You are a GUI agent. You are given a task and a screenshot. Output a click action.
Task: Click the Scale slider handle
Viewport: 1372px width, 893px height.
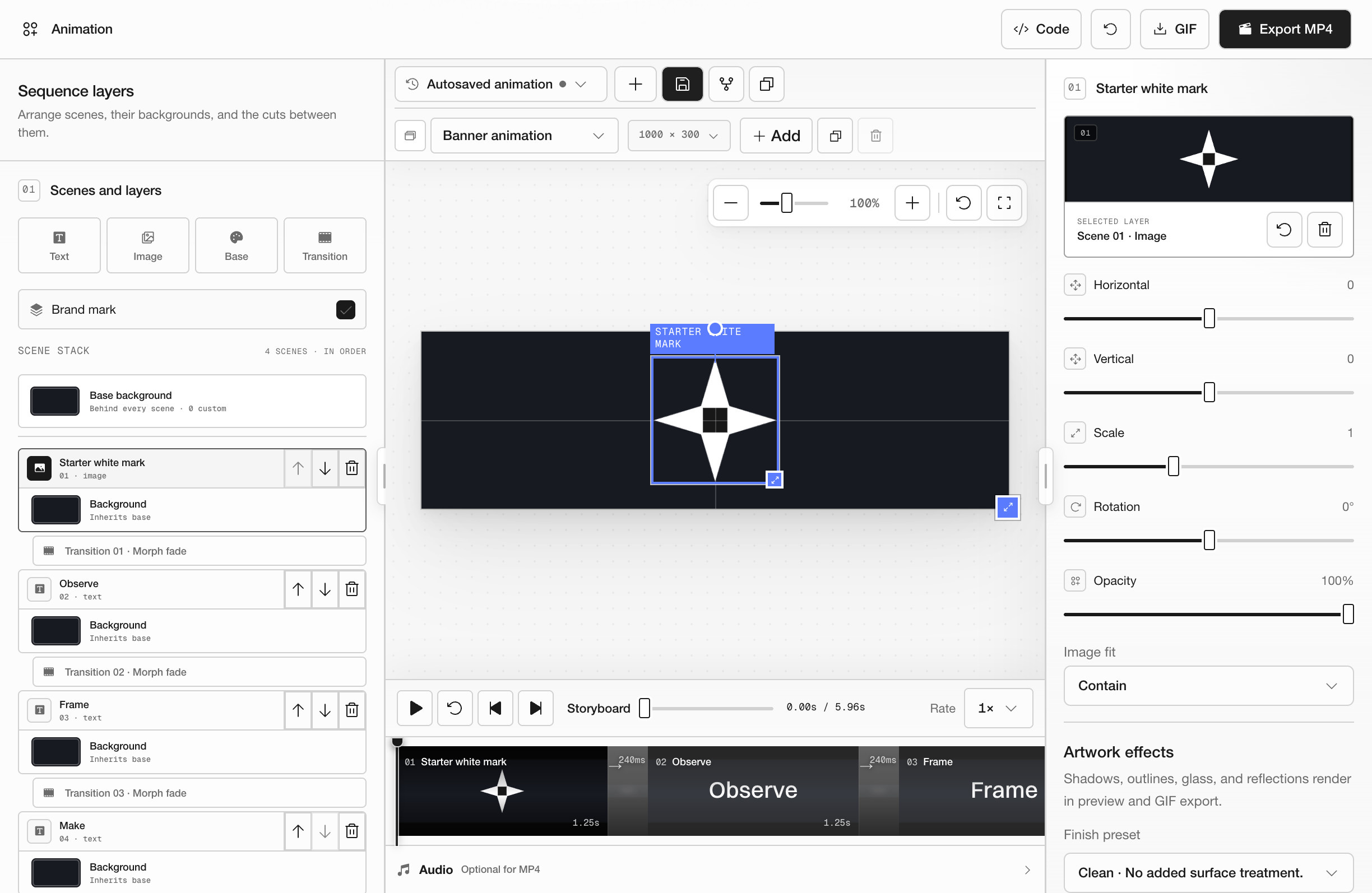pyautogui.click(x=1173, y=466)
